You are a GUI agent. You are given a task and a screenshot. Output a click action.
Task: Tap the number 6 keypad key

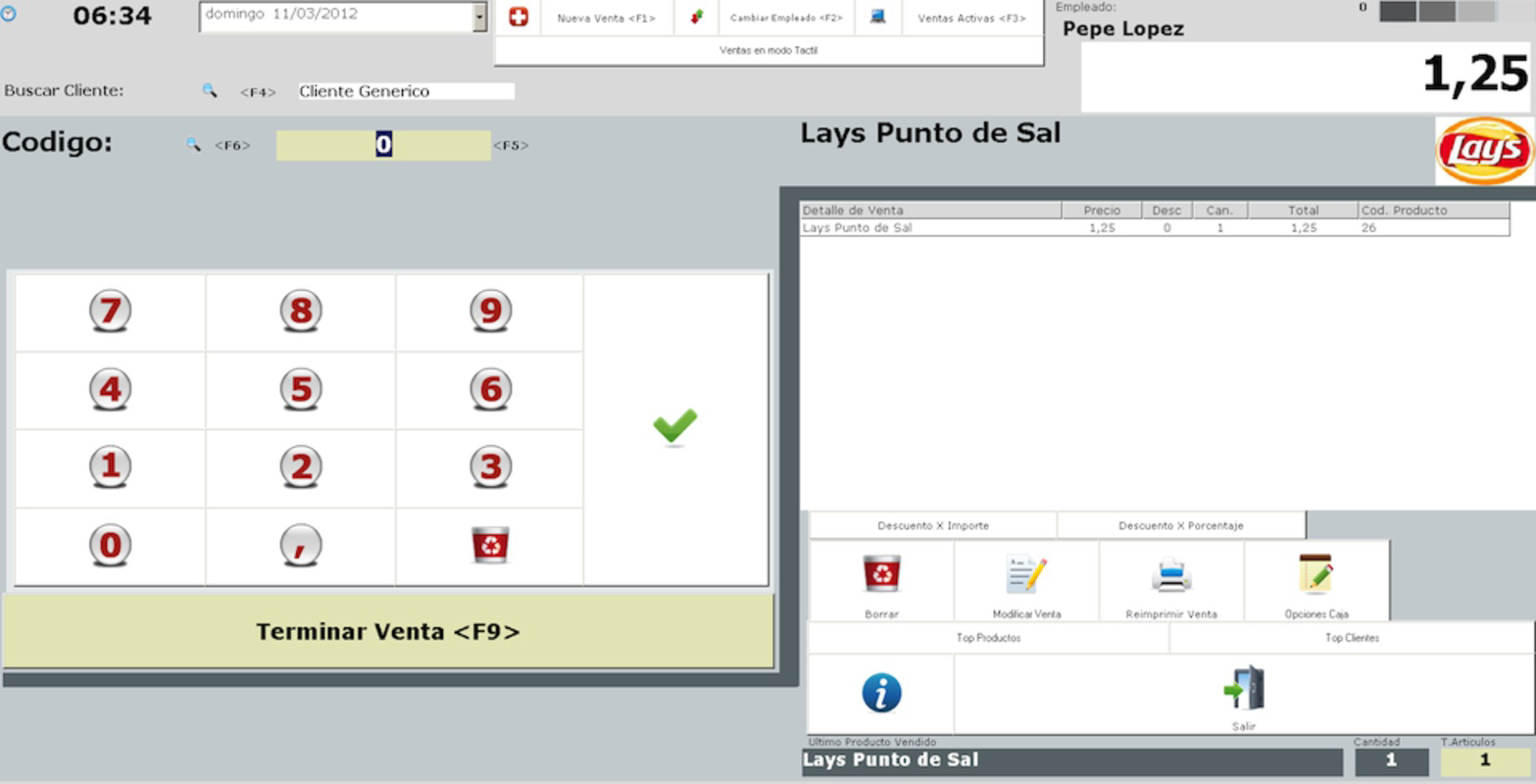(490, 390)
